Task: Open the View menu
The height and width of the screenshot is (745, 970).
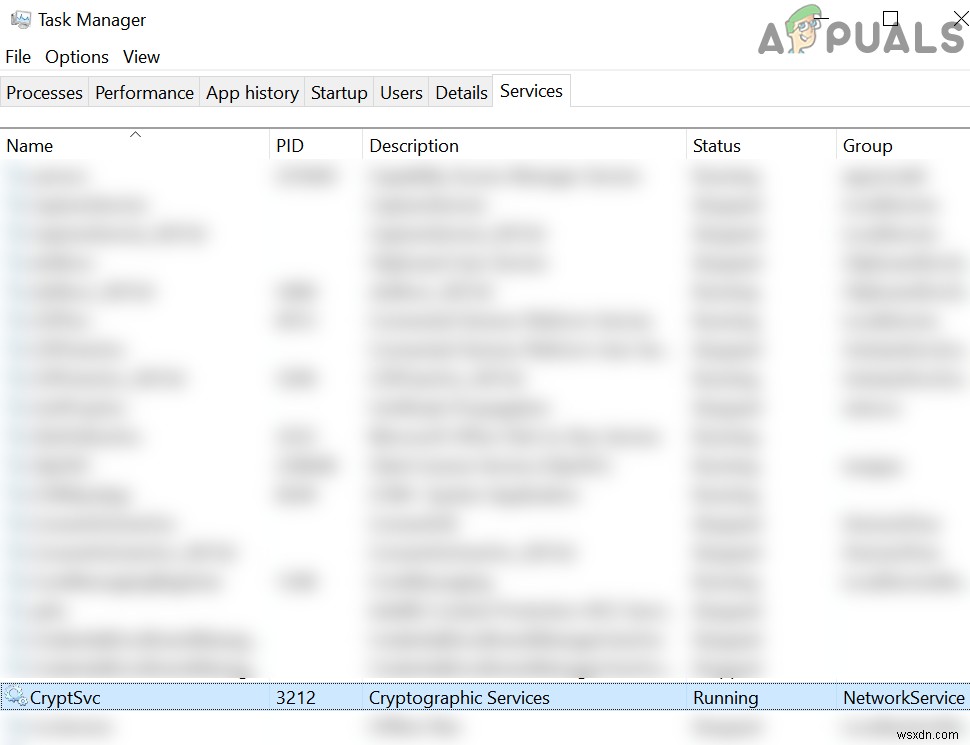Action: (x=141, y=57)
